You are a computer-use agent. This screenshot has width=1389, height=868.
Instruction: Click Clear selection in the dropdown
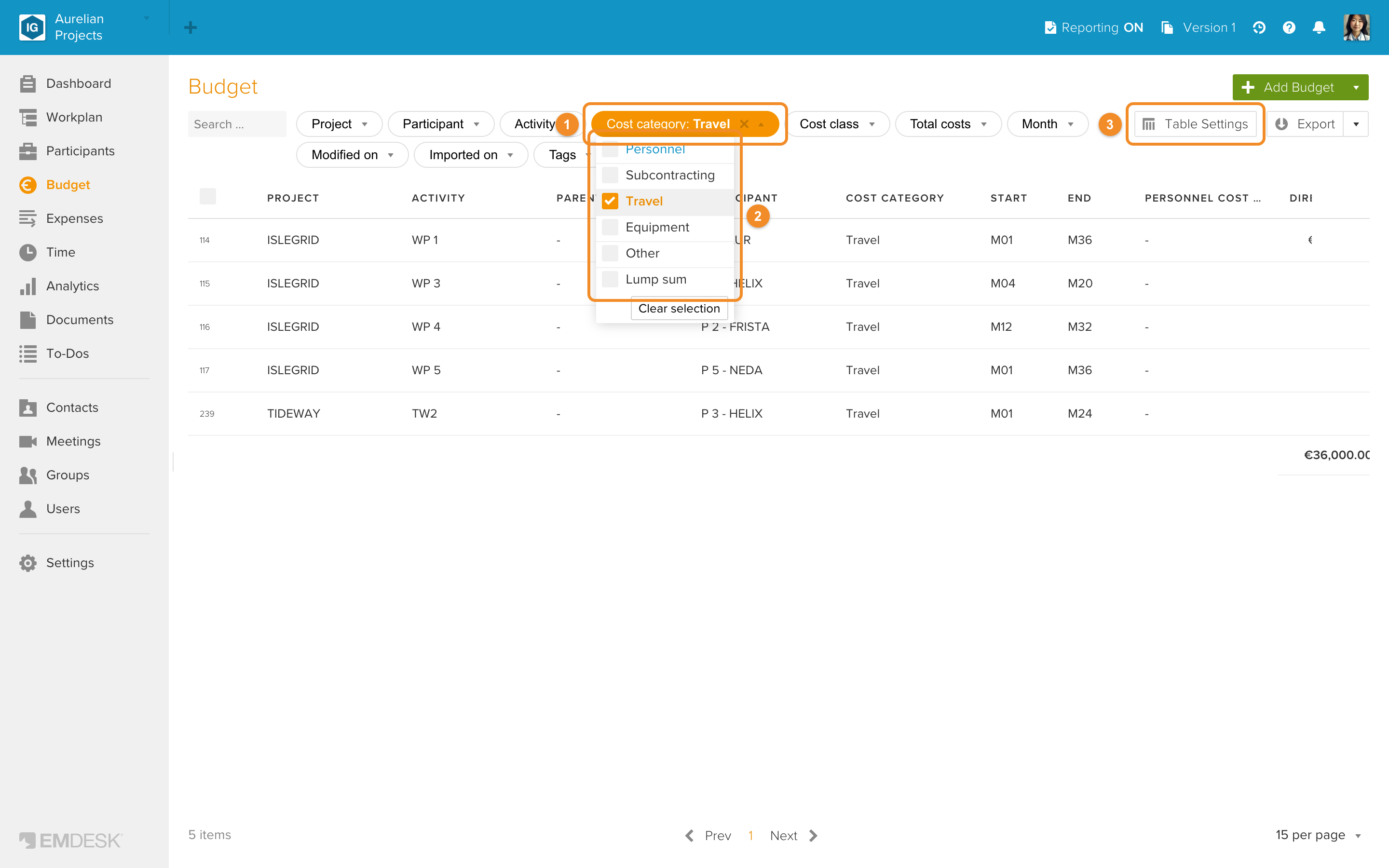[679, 309]
